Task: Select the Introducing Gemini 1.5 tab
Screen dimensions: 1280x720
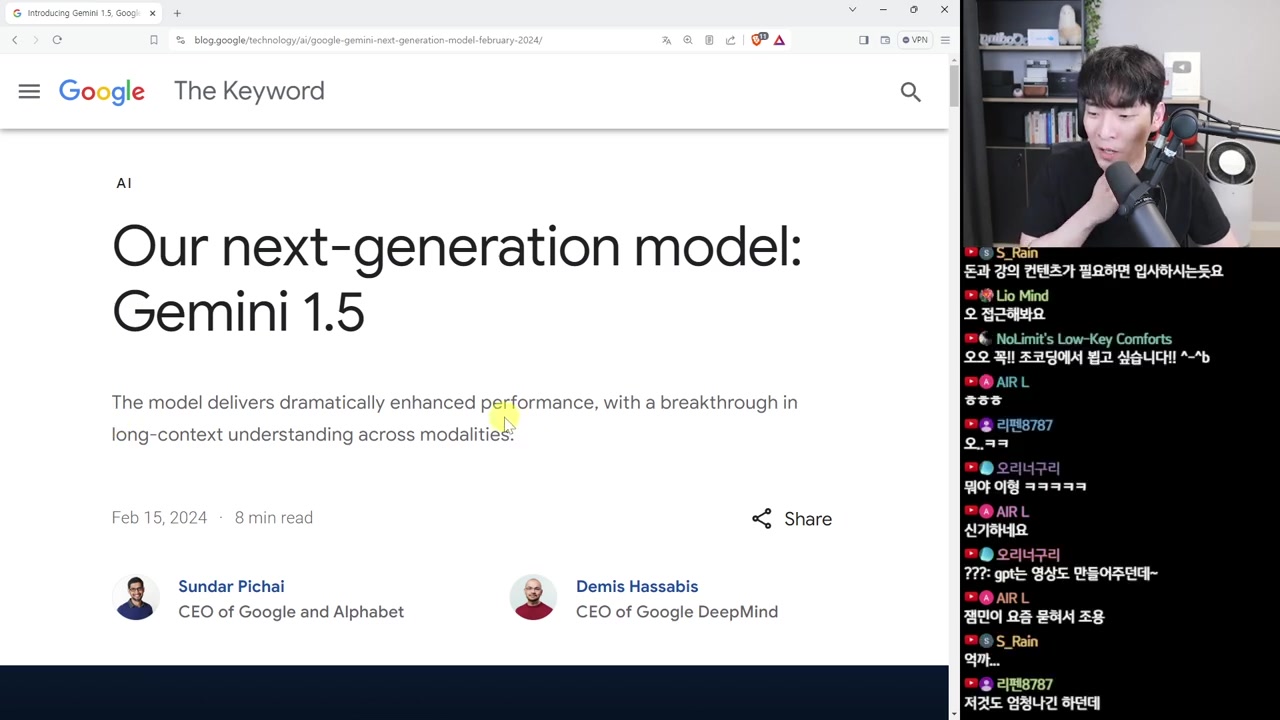Action: click(83, 13)
